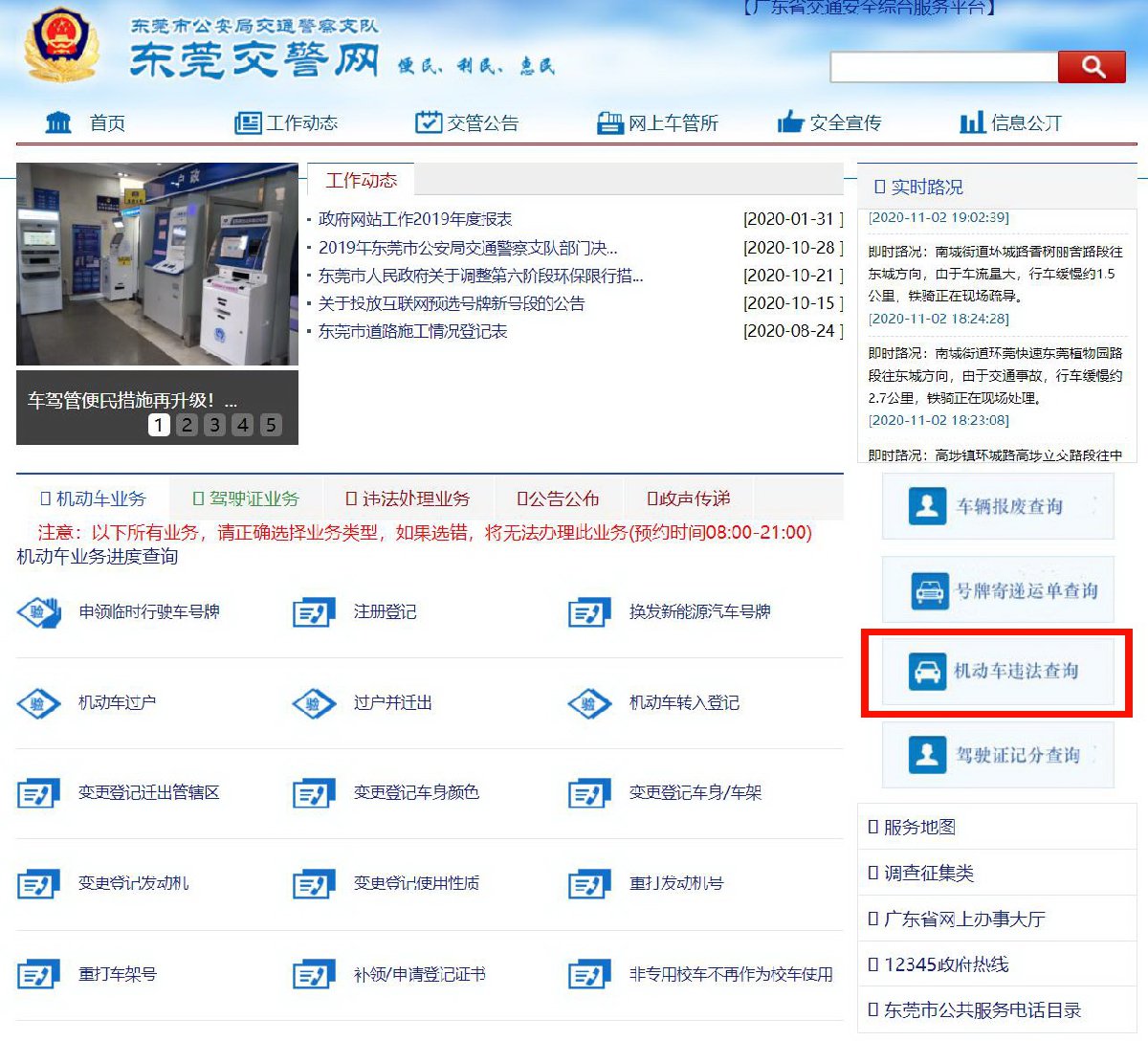1148x1041 pixels.
Task: Switch to the 违法处理业务 tab
Action: click(x=408, y=498)
